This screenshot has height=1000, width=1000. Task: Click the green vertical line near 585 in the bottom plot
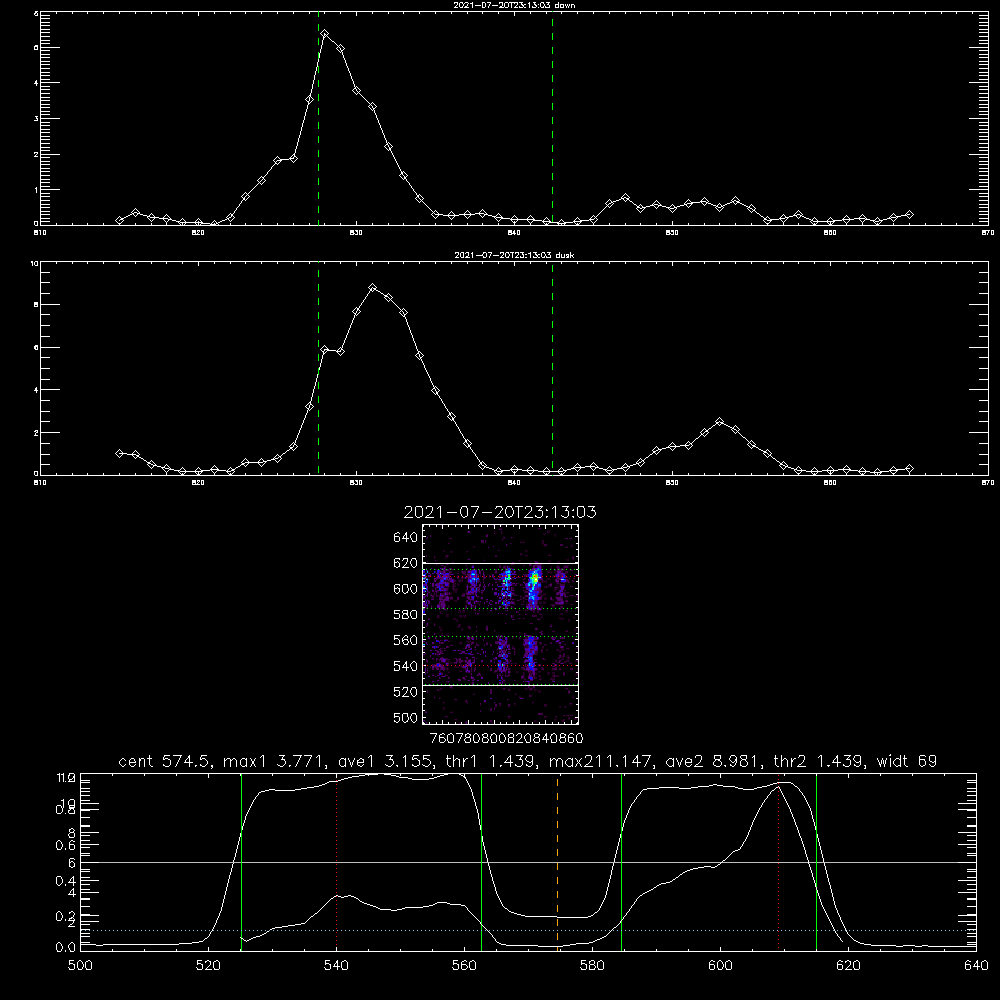(621, 861)
